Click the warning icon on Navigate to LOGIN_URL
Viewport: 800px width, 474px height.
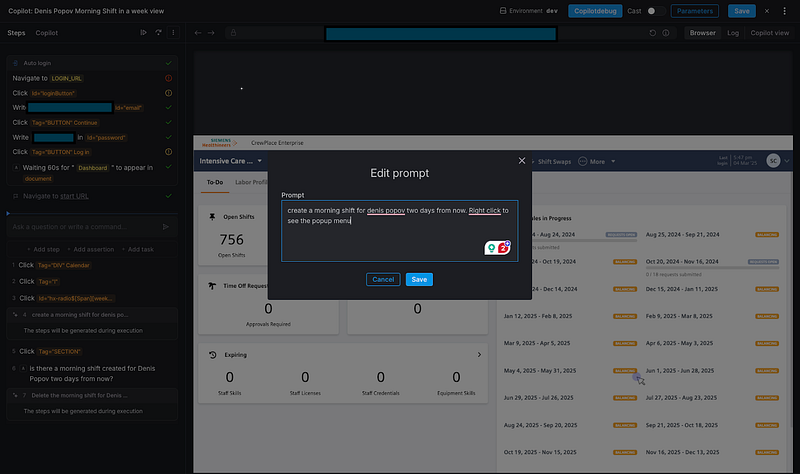(168, 78)
